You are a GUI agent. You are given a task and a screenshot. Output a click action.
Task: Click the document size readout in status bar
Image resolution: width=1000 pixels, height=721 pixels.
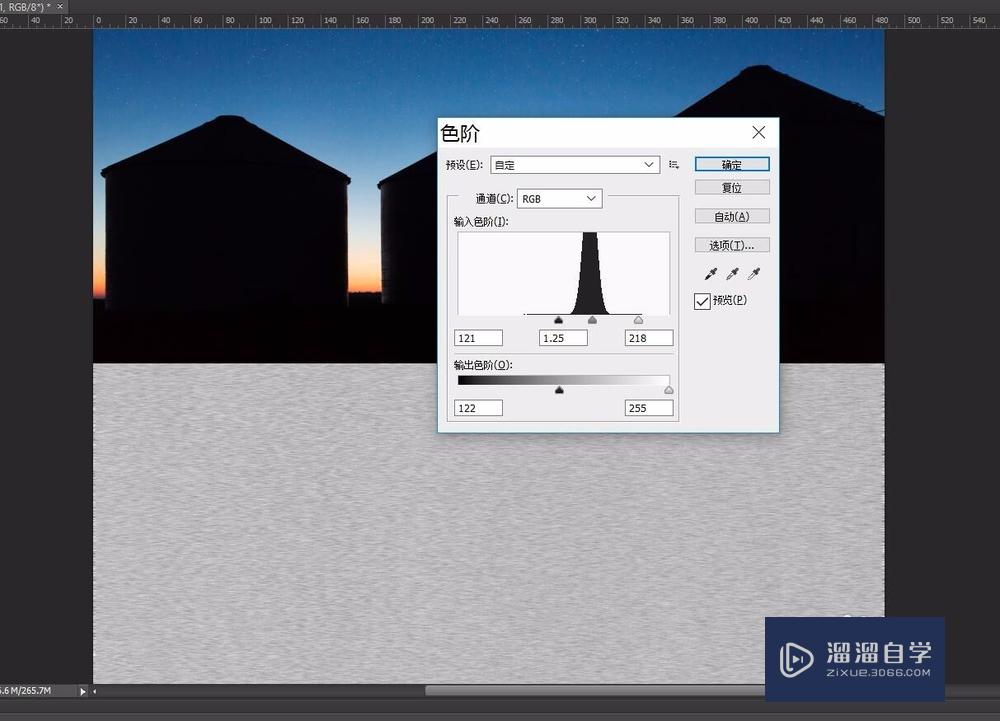pyautogui.click(x=26, y=690)
